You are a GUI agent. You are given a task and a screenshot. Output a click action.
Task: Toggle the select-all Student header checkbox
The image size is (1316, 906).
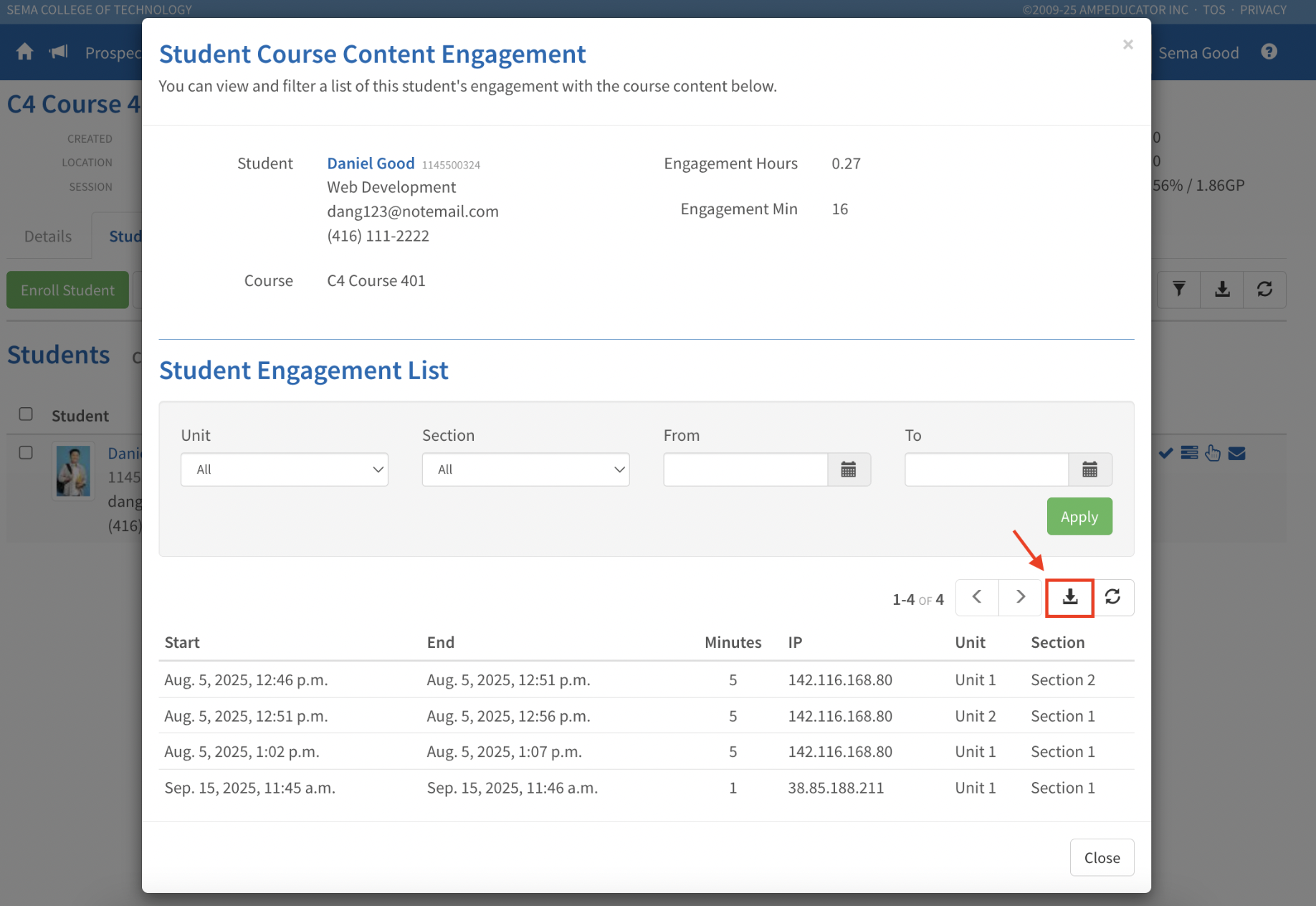pyautogui.click(x=26, y=414)
